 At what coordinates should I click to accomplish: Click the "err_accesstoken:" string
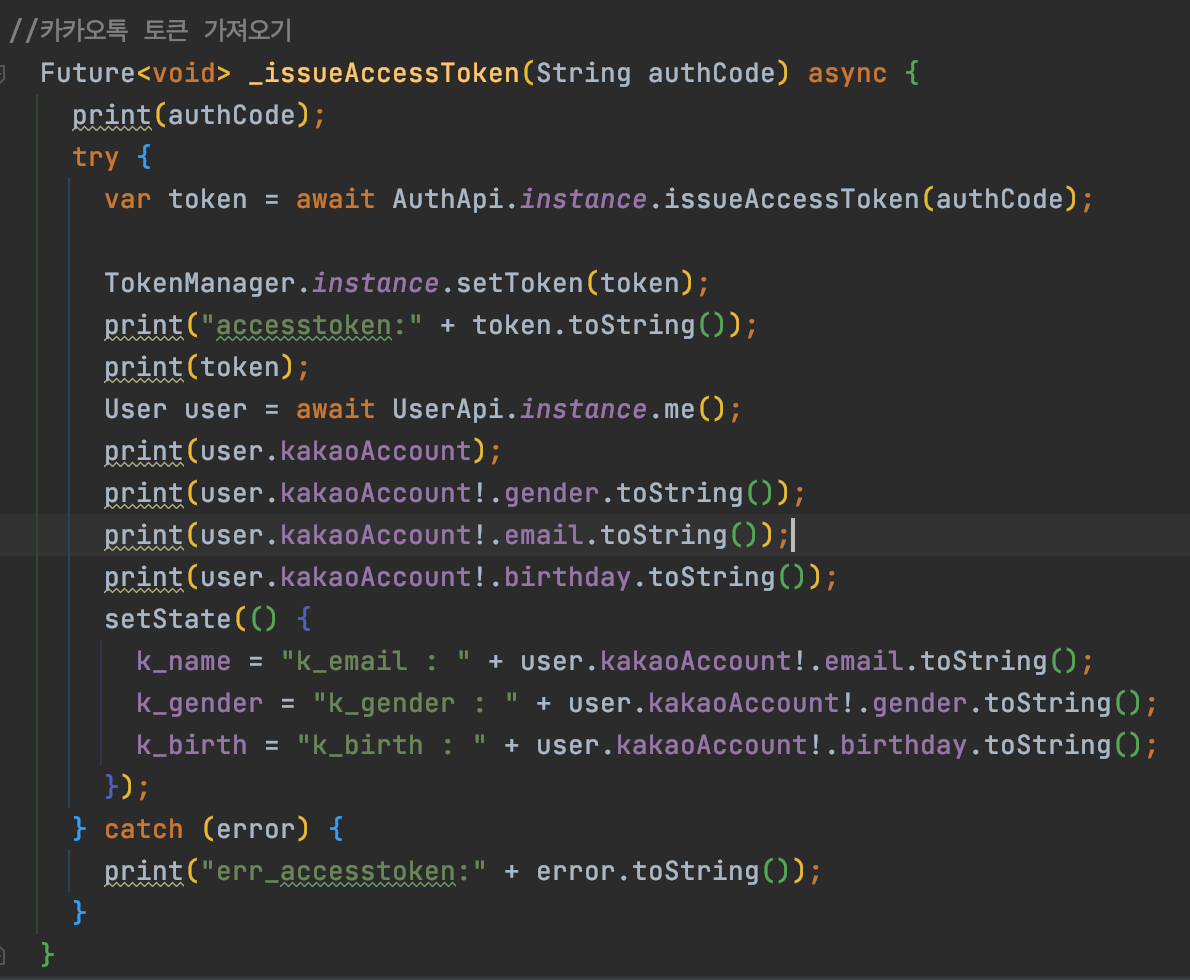tap(343, 871)
